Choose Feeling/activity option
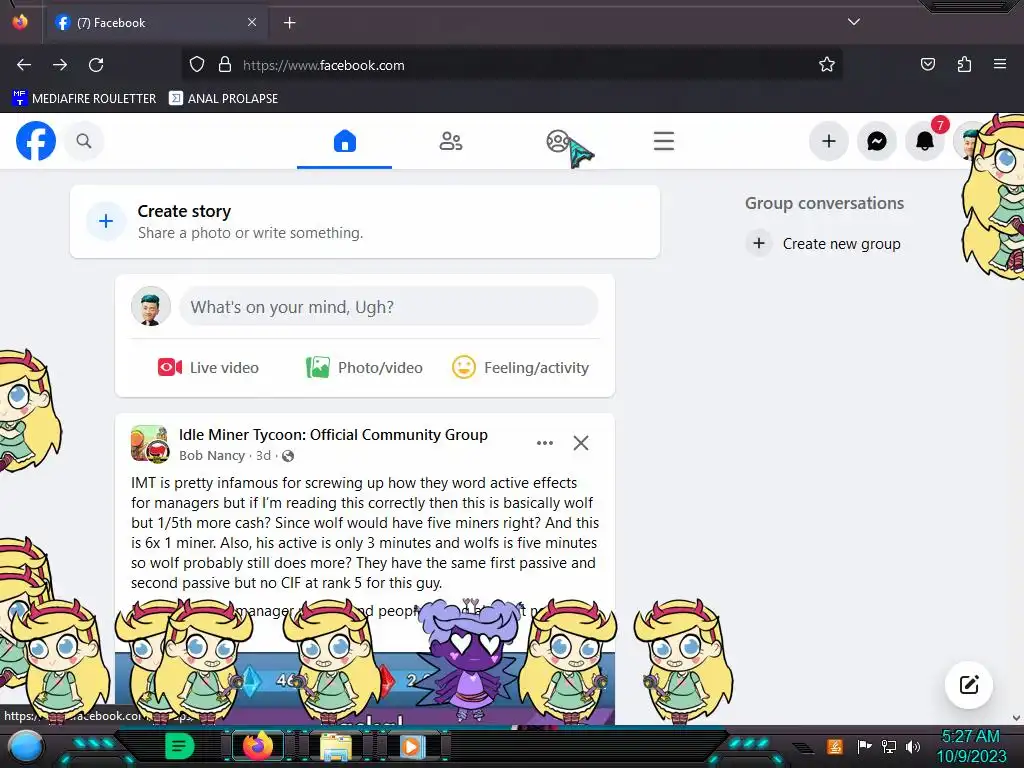 [520, 368]
